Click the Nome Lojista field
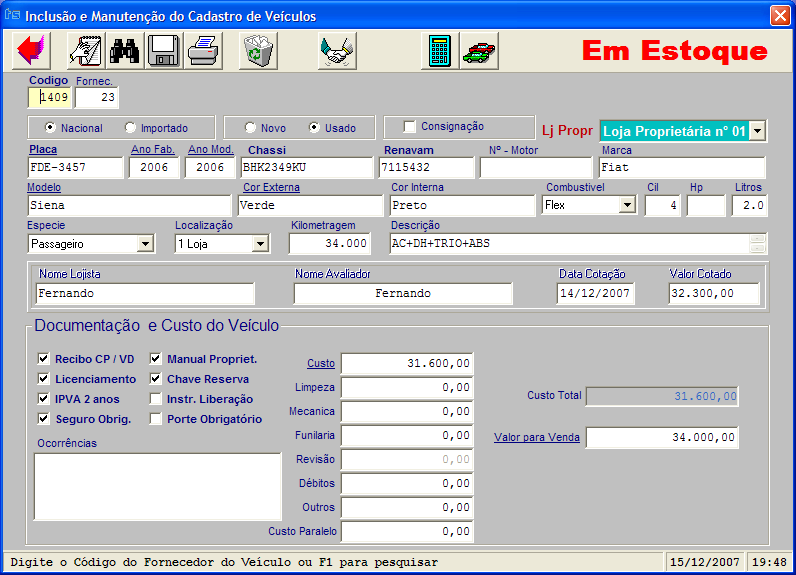The height and width of the screenshot is (575, 796). (145, 293)
